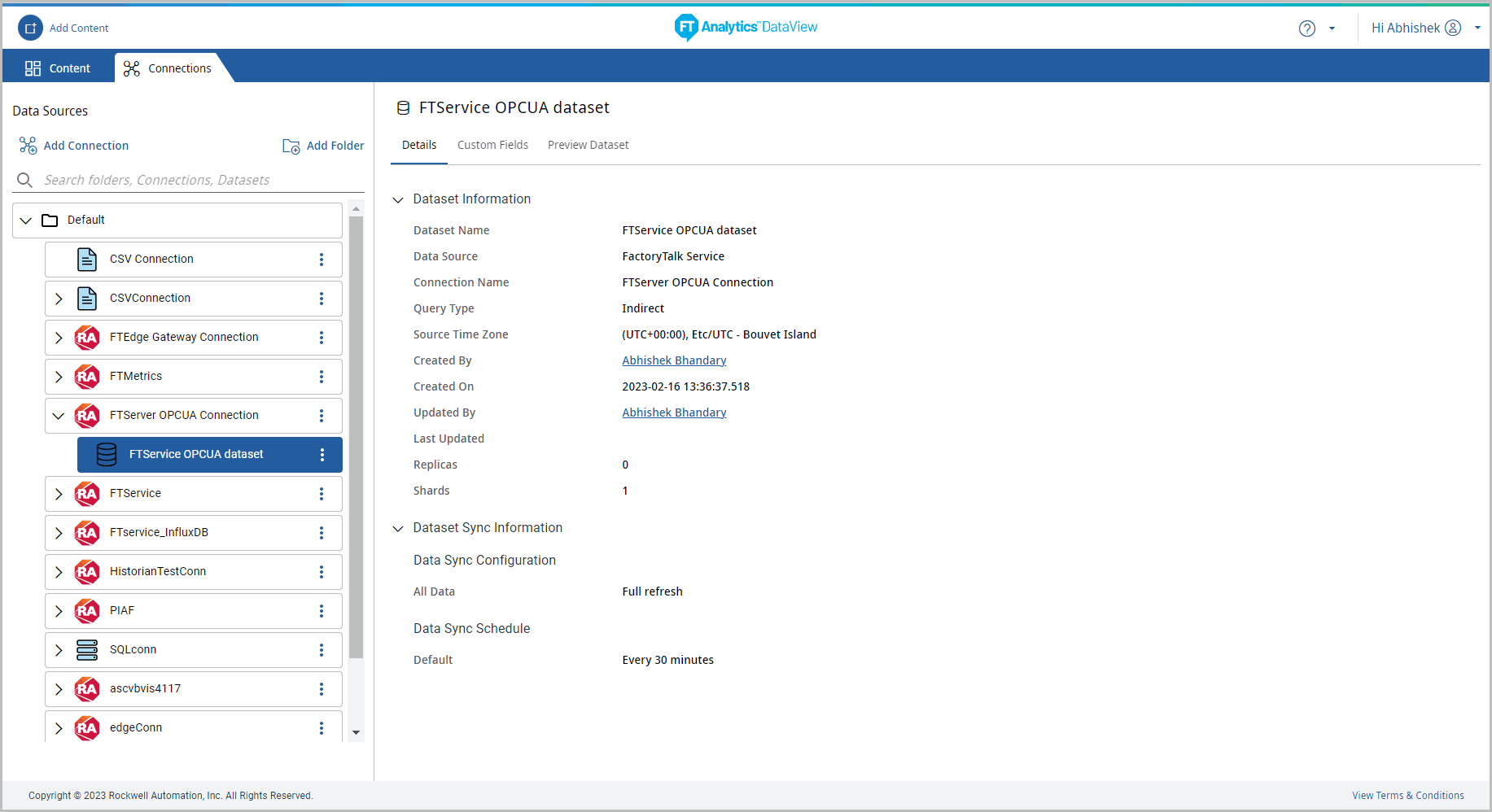Open the help question mark icon

pos(1306,28)
